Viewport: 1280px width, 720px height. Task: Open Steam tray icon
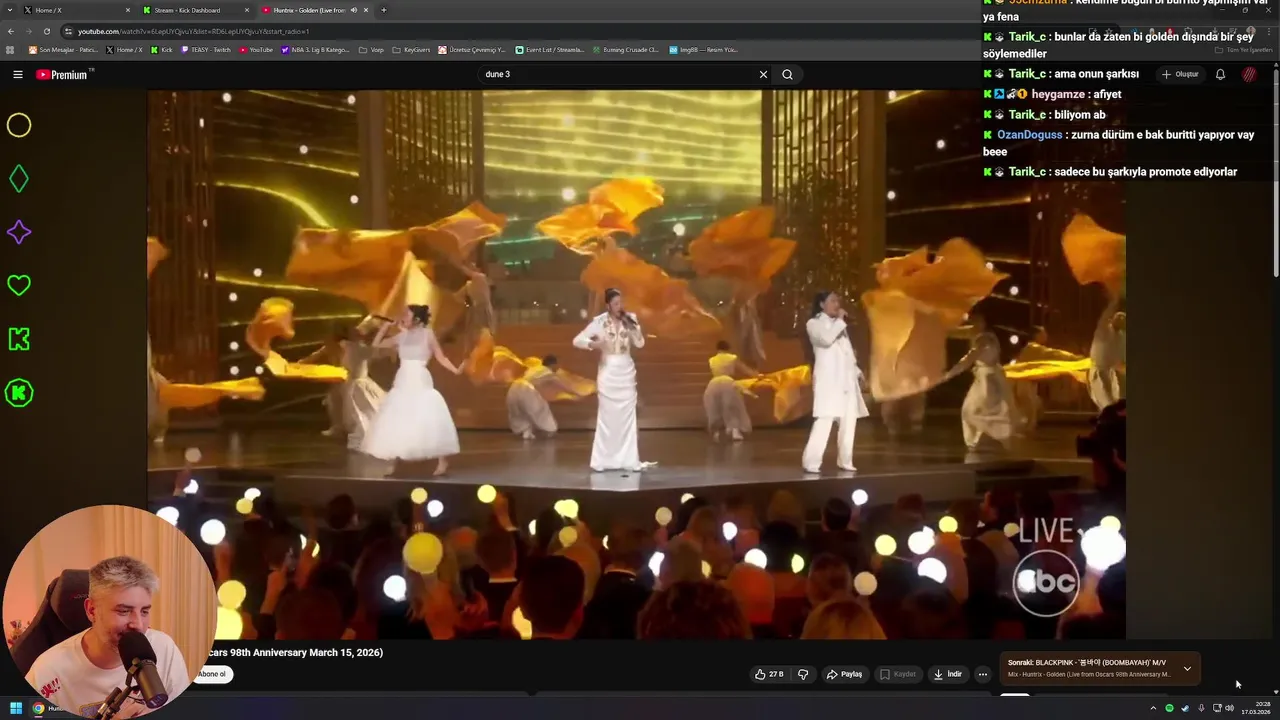pyautogui.click(x=1185, y=708)
